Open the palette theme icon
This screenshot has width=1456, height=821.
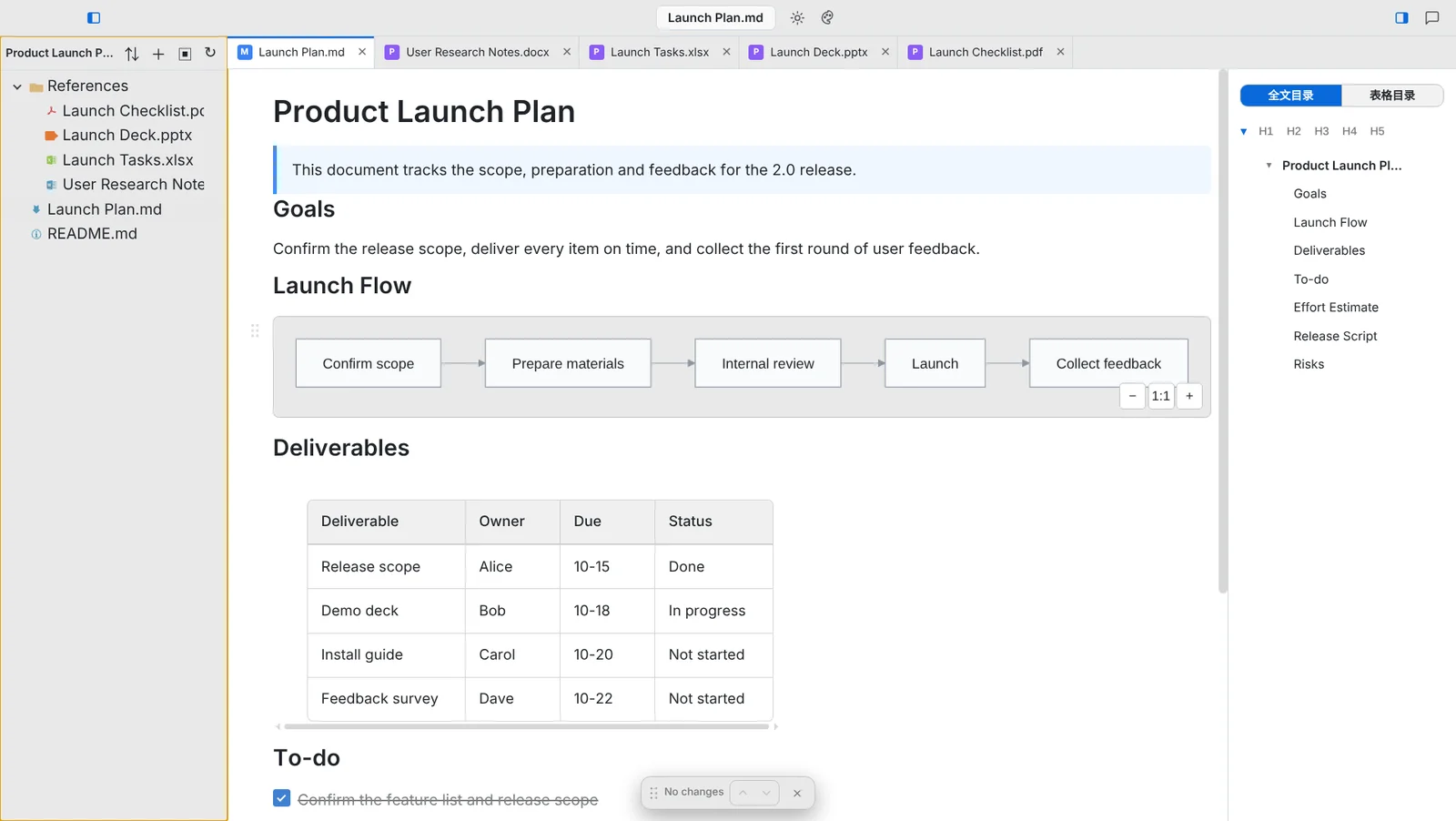click(x=827, y=17)
